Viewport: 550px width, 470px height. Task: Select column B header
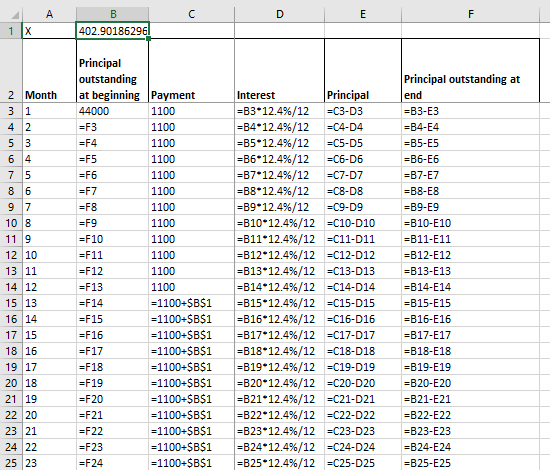coord(113,14)
